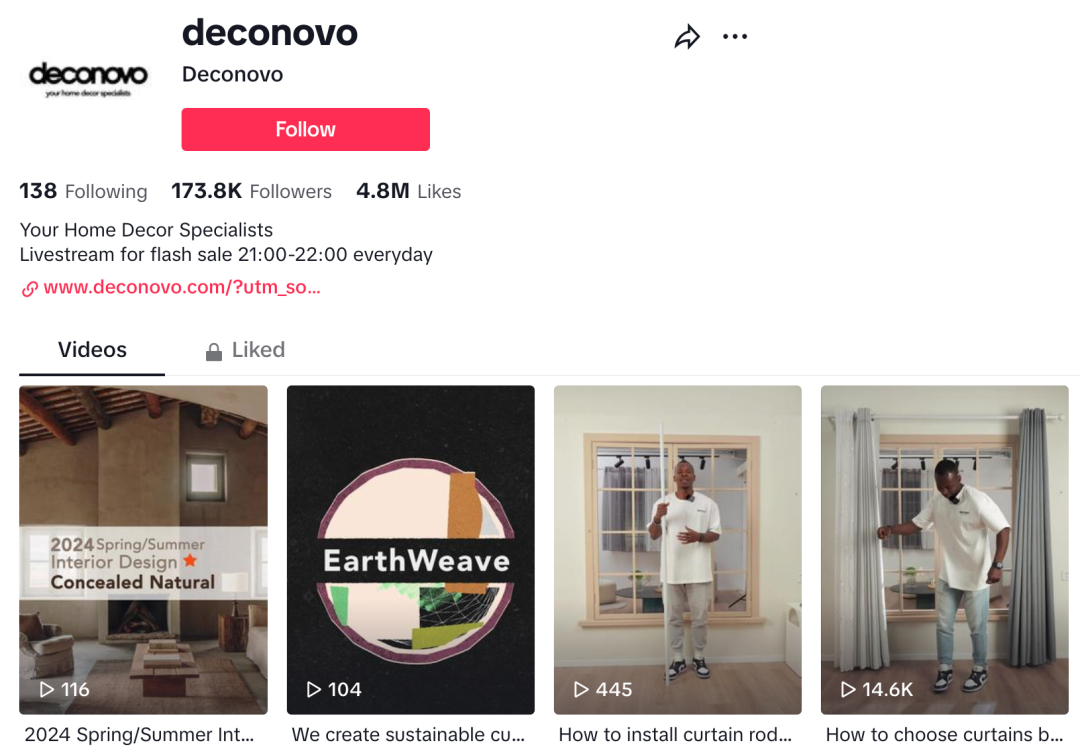Open the Concealed Natural interior design video

(143, 549)
